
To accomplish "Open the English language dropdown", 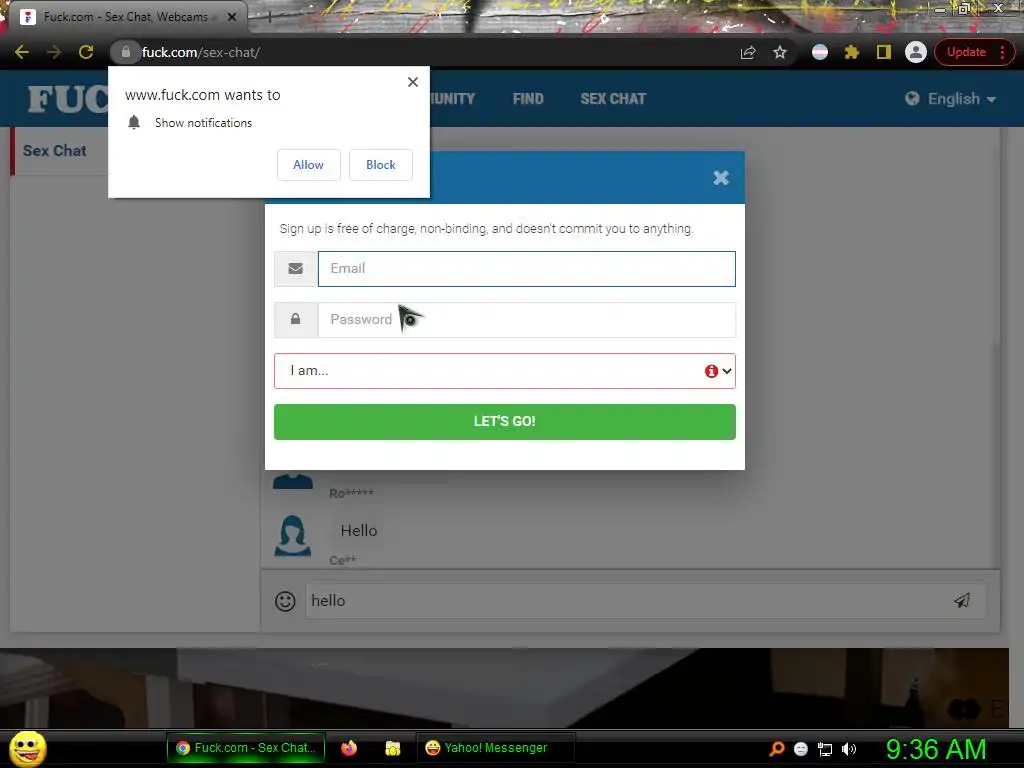I will pyautogui.click(x=951, y=99).
